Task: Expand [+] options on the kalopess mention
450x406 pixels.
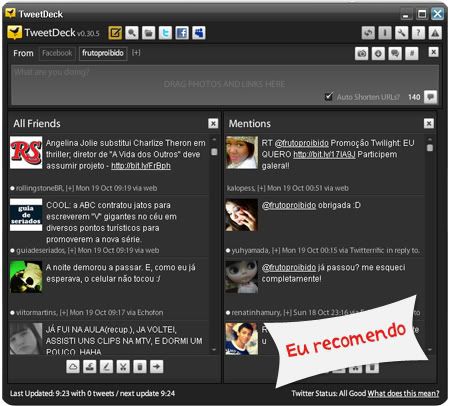Action: [x=261, y=188]
